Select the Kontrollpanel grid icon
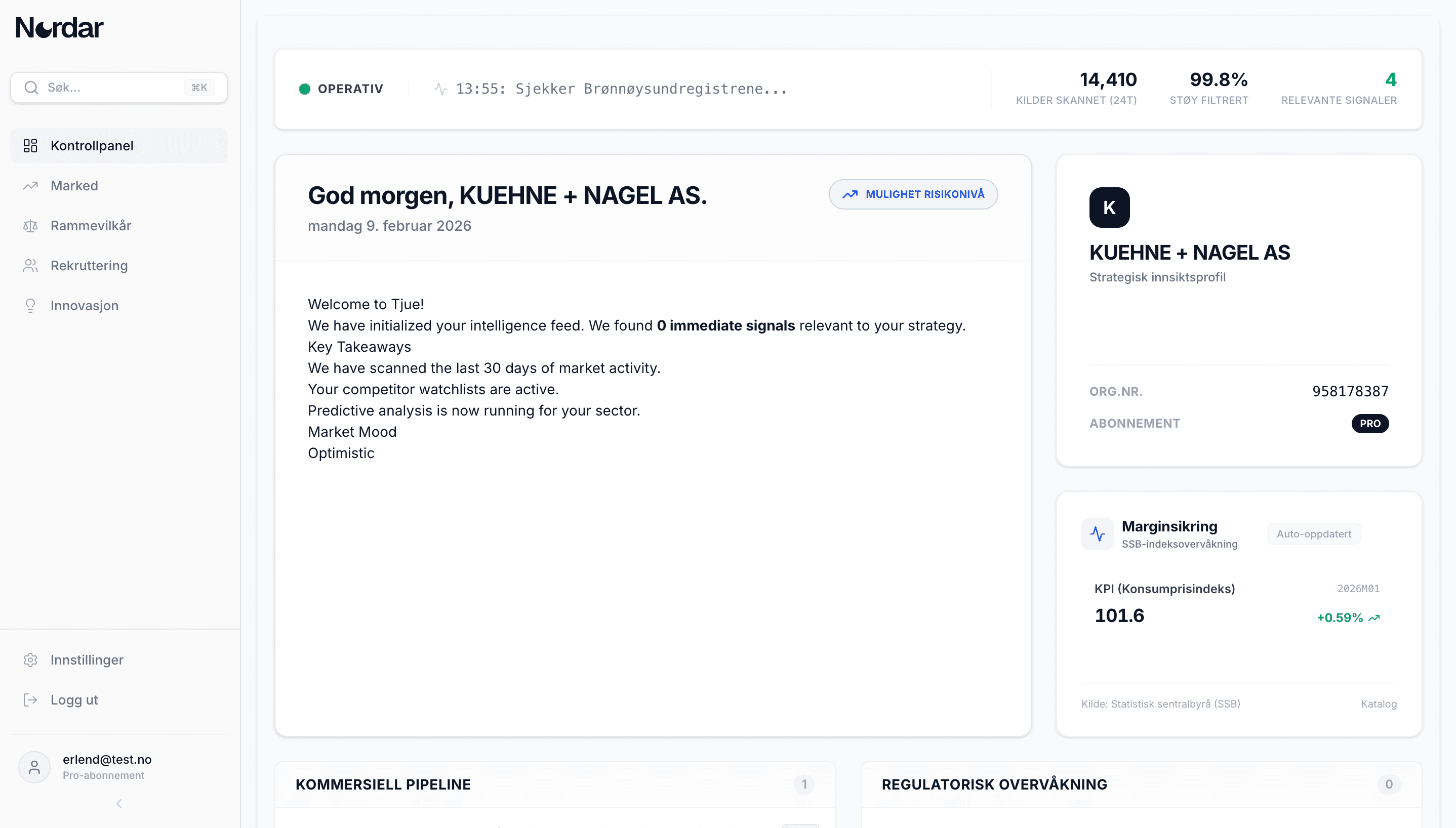This screenshot has width=1456, height=828. (x=31, y=146)
